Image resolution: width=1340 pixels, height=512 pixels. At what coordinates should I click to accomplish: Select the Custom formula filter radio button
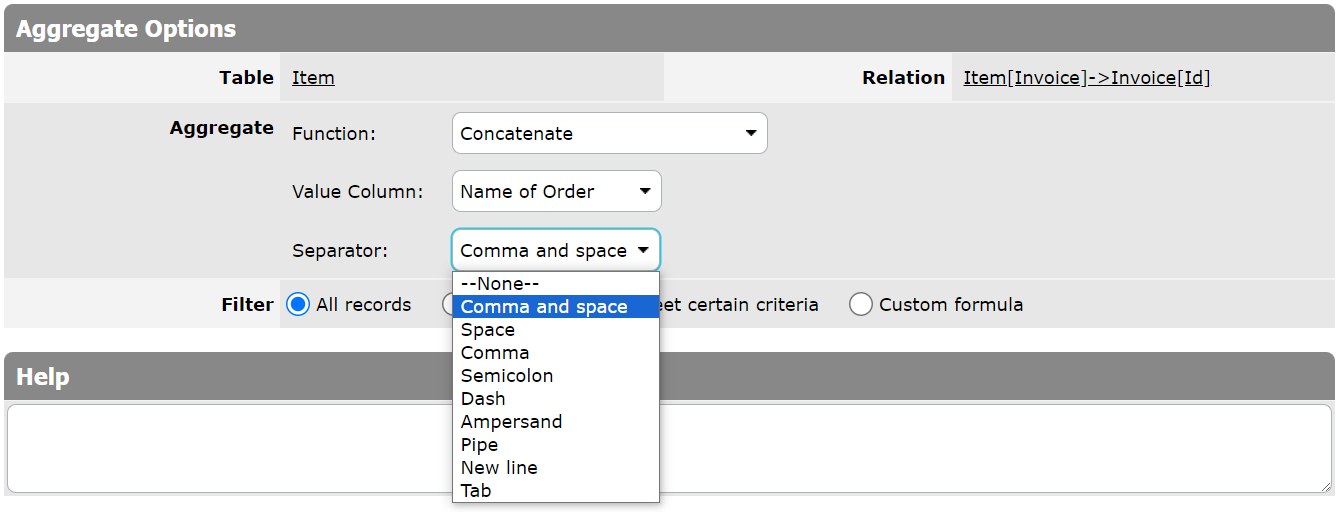tap(861, 305)
